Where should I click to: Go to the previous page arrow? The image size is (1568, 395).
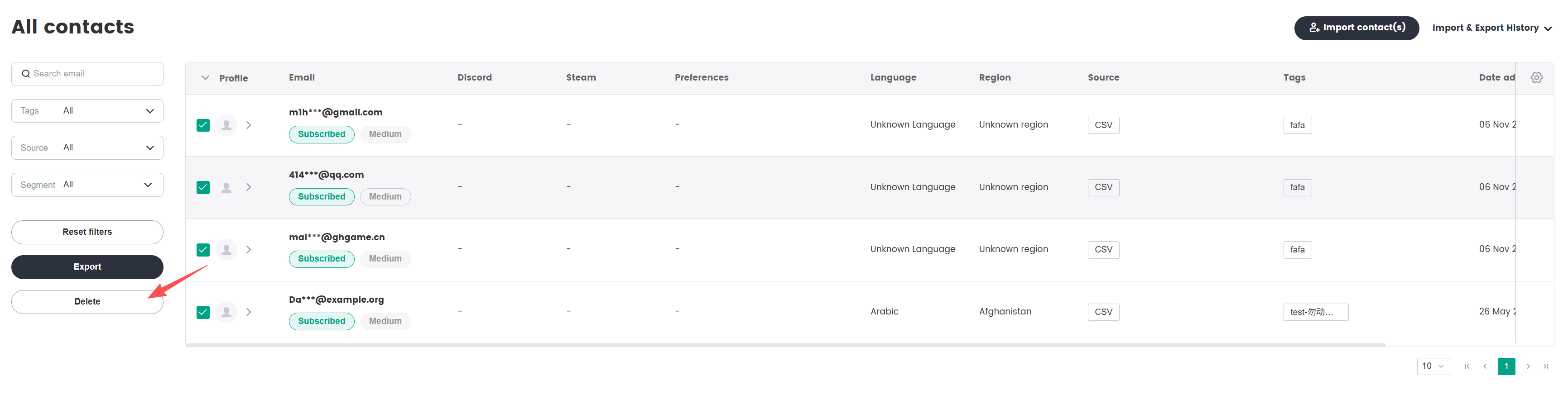[x=1485, y=366]
